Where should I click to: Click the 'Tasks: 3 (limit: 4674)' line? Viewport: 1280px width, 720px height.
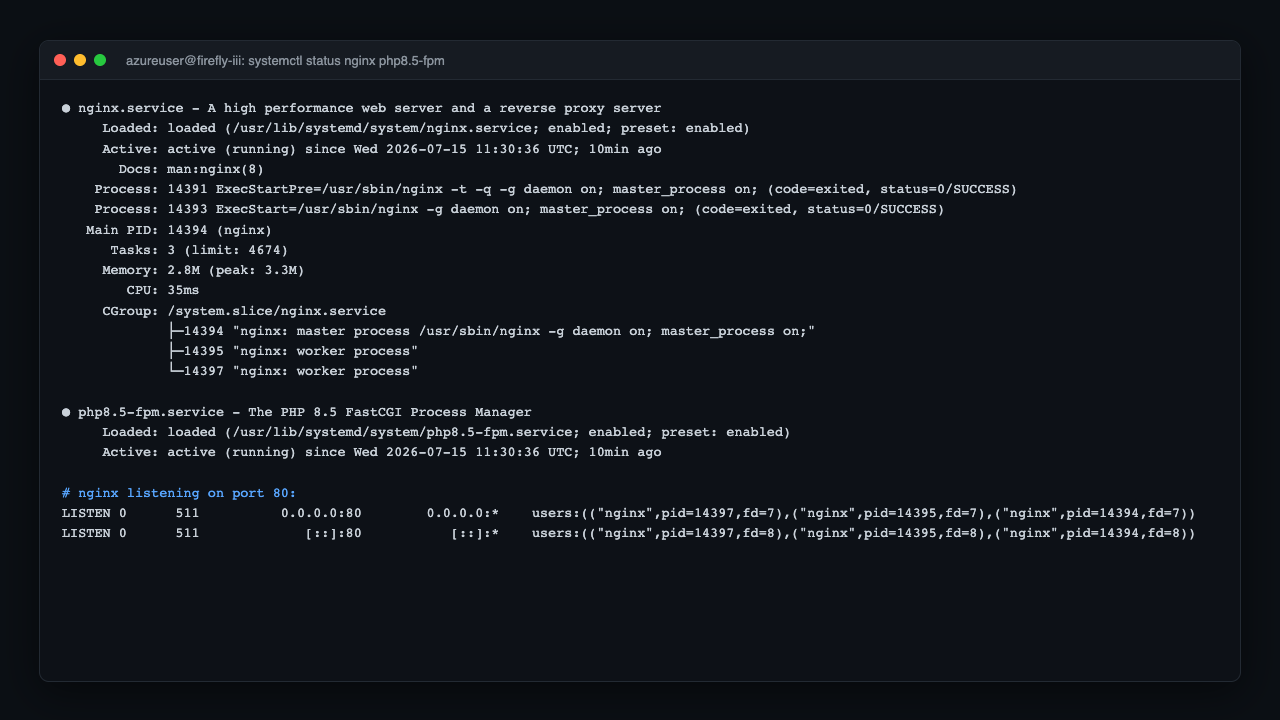tap(199, 250)
